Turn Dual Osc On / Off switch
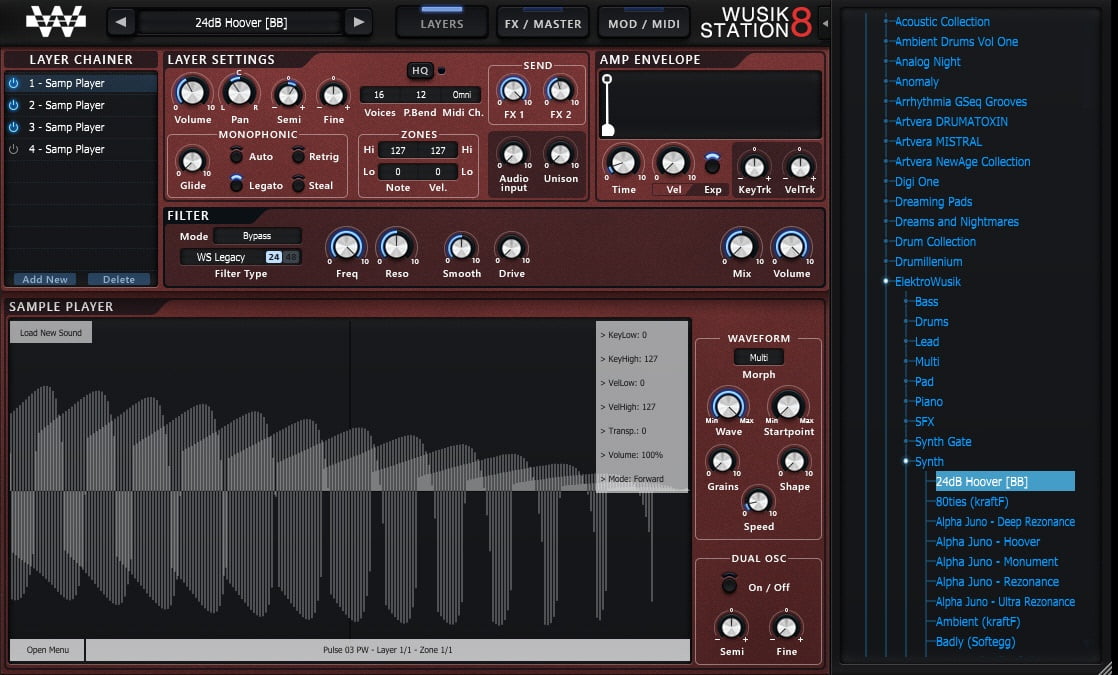Image resolution: width=1118 pixels, height=675 pixels. (x=729, y=584)
